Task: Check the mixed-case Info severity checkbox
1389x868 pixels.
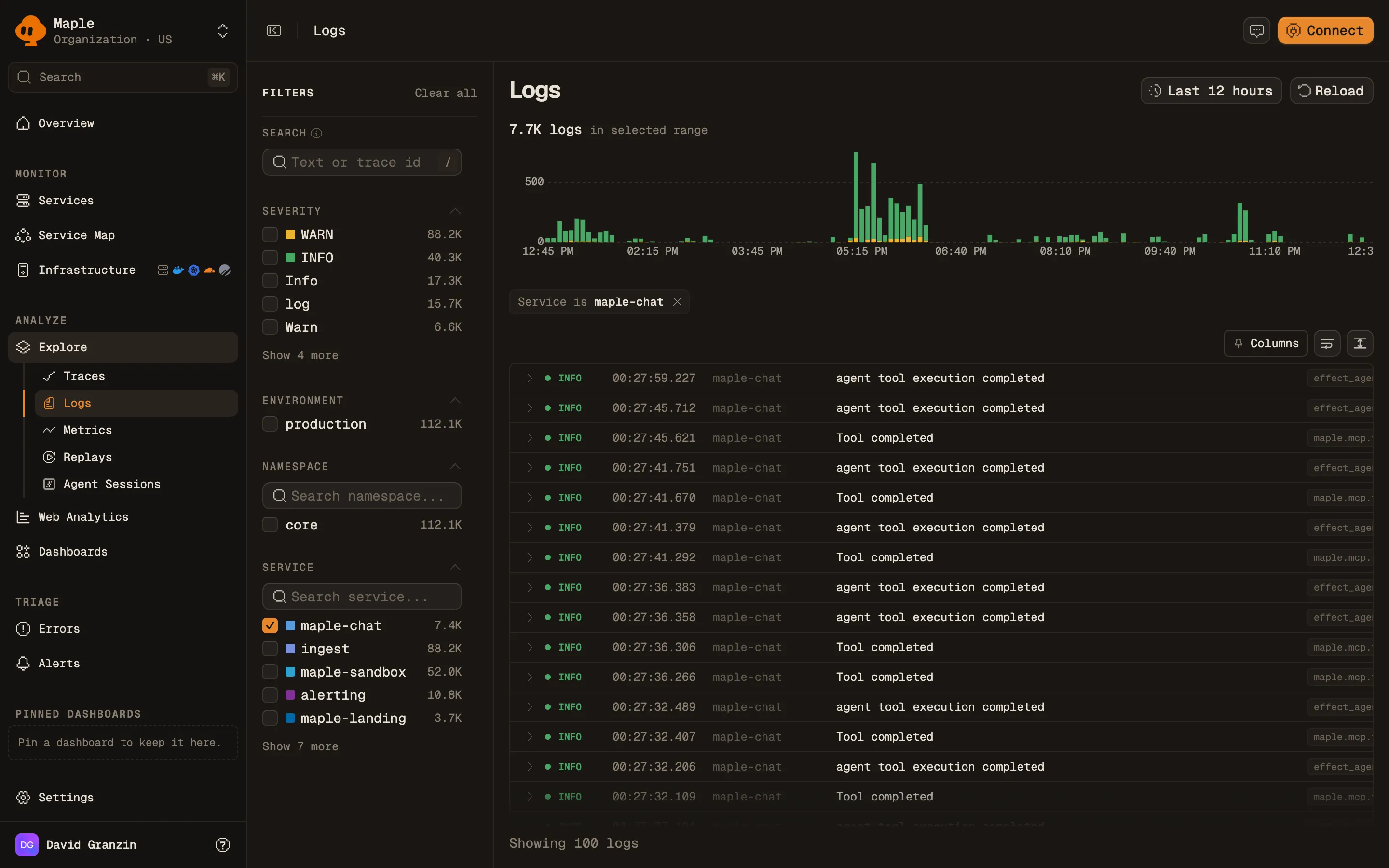Action: coord(270,281)
